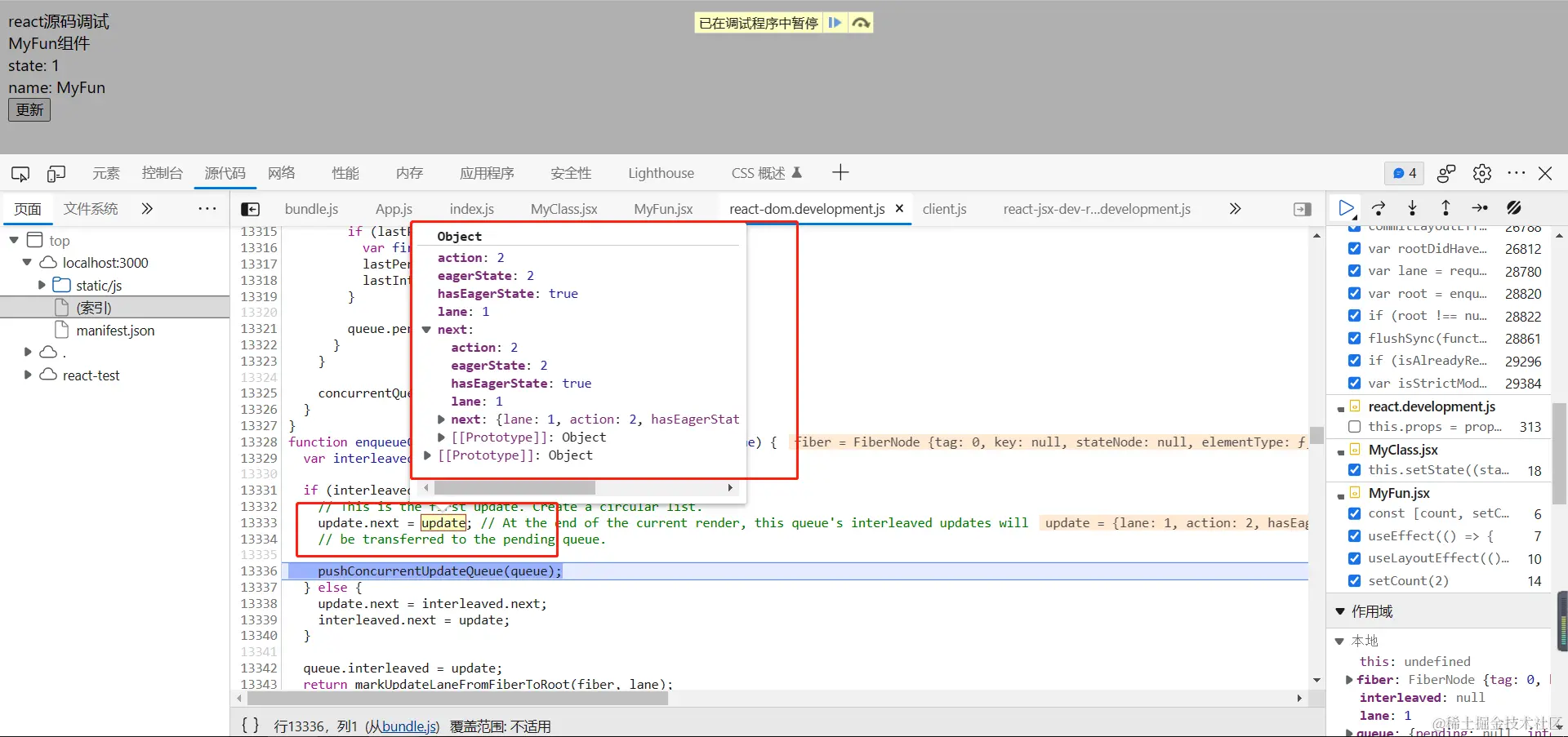Select manifest.json in the file tree

tap(115, 330)
